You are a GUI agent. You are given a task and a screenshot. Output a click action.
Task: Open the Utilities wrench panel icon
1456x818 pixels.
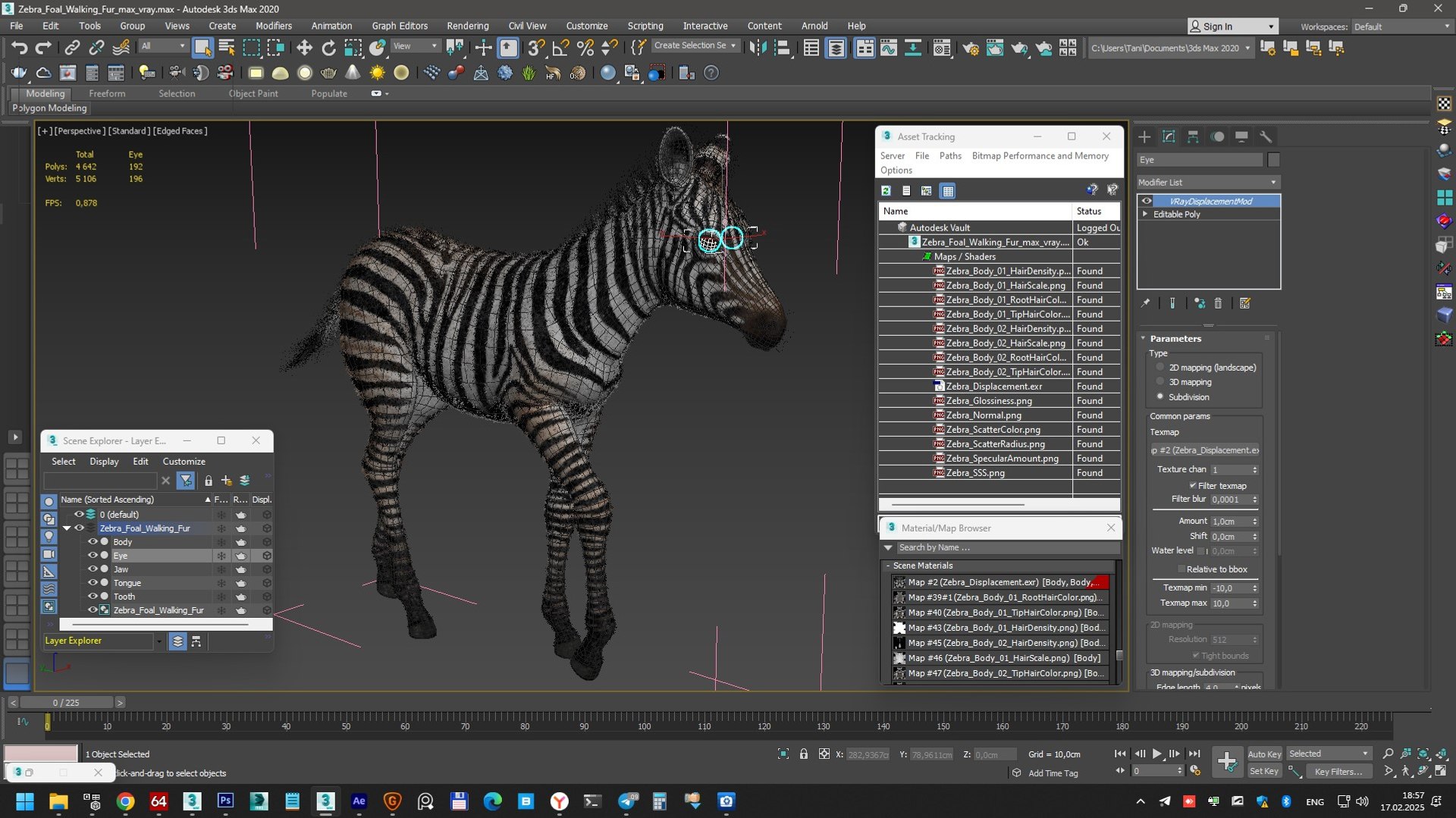click(1266, 136)
